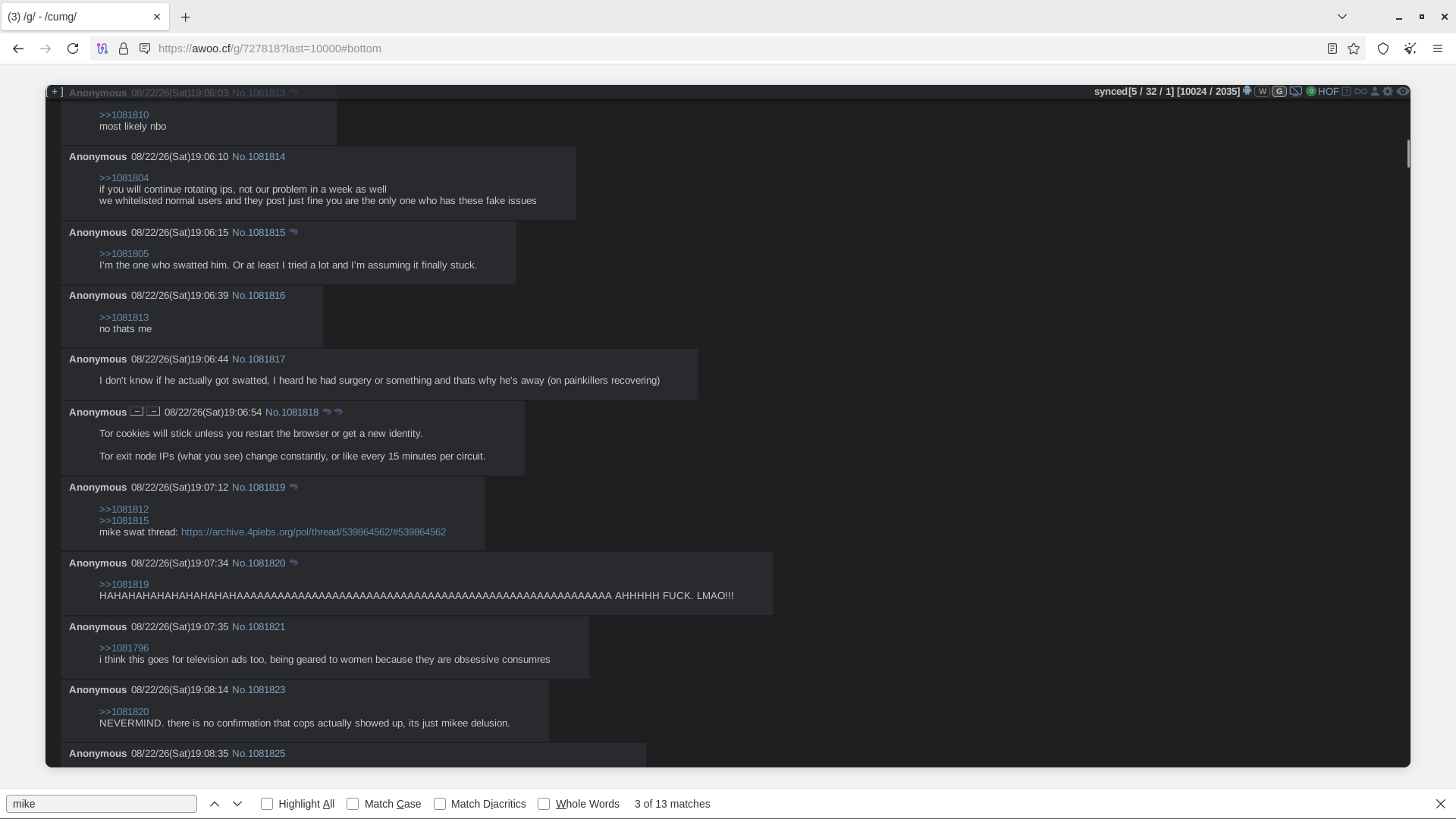Viewport: 1456px width, 819px height.
Task: Click the browser forward arrow
Action: [x=45, y=49]
